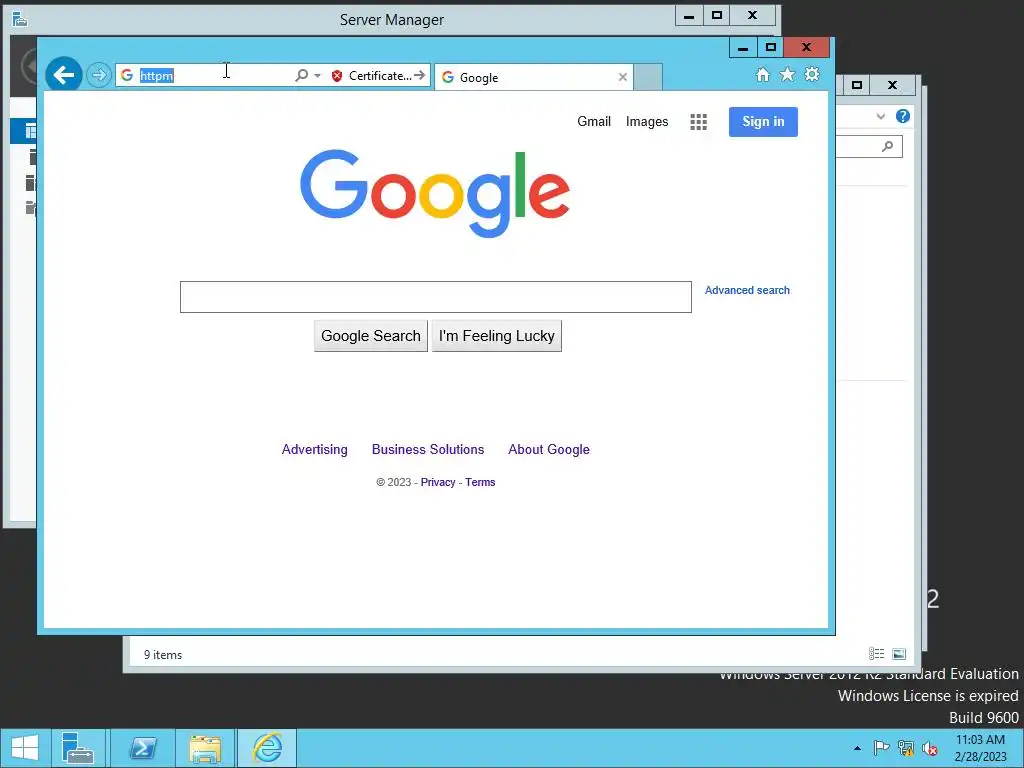Select the Google browser tab
1024x768 pixels.
pos(534,77)
